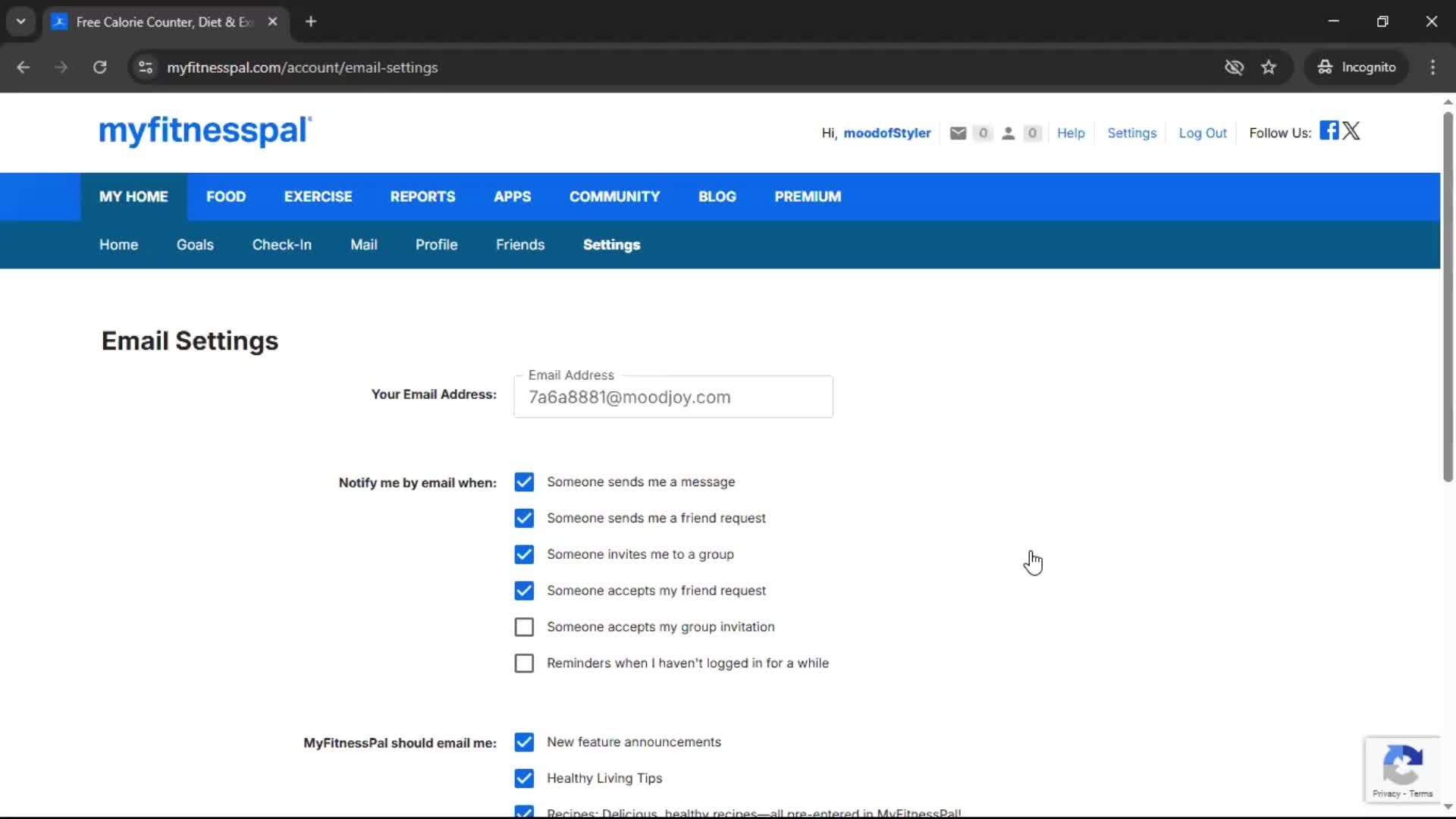Uncheck 'Someone sends me a message'
Screen dimensions: 1456x819
[524, 482]
